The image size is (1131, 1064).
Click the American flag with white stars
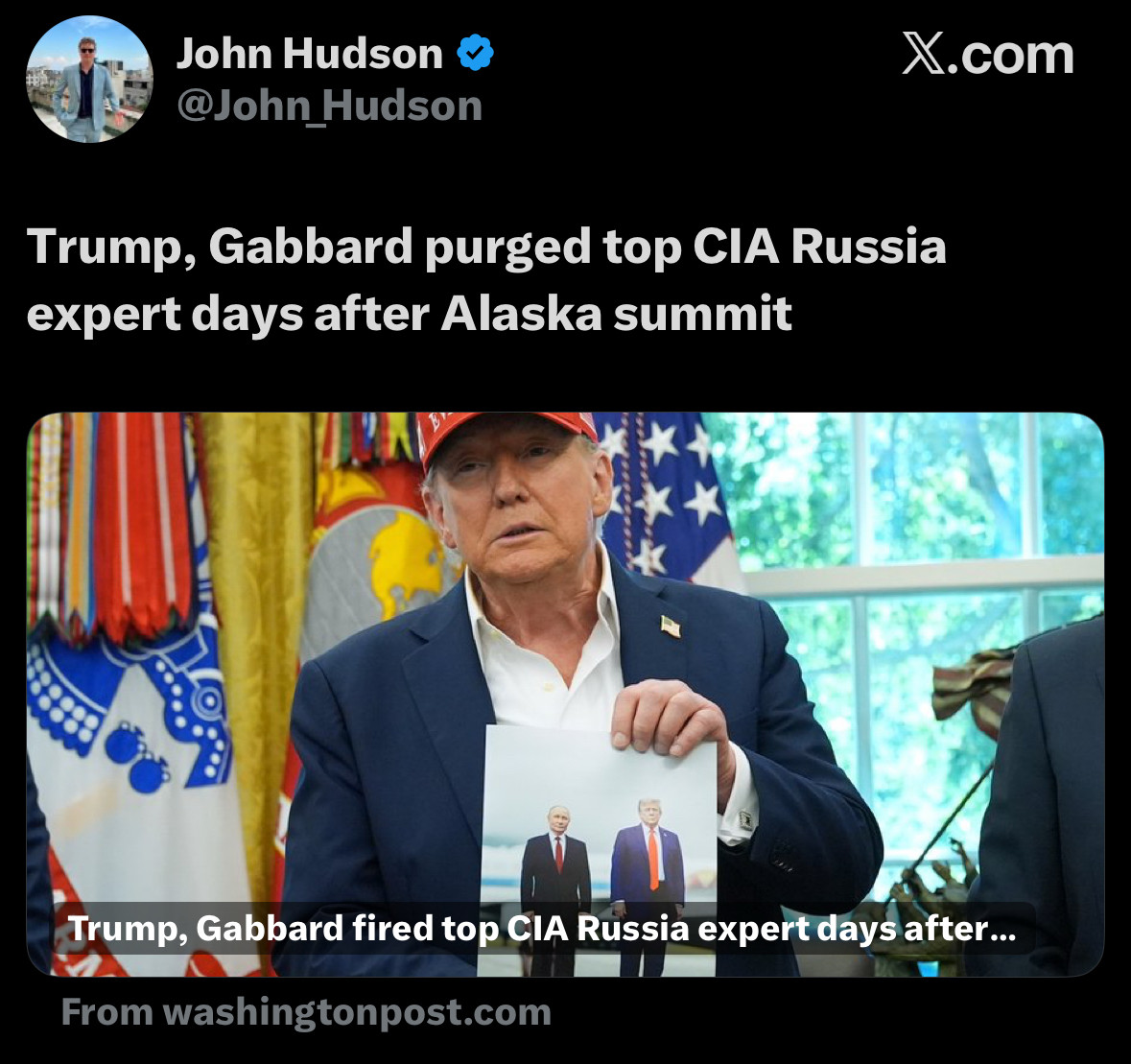tap(664, 498)
